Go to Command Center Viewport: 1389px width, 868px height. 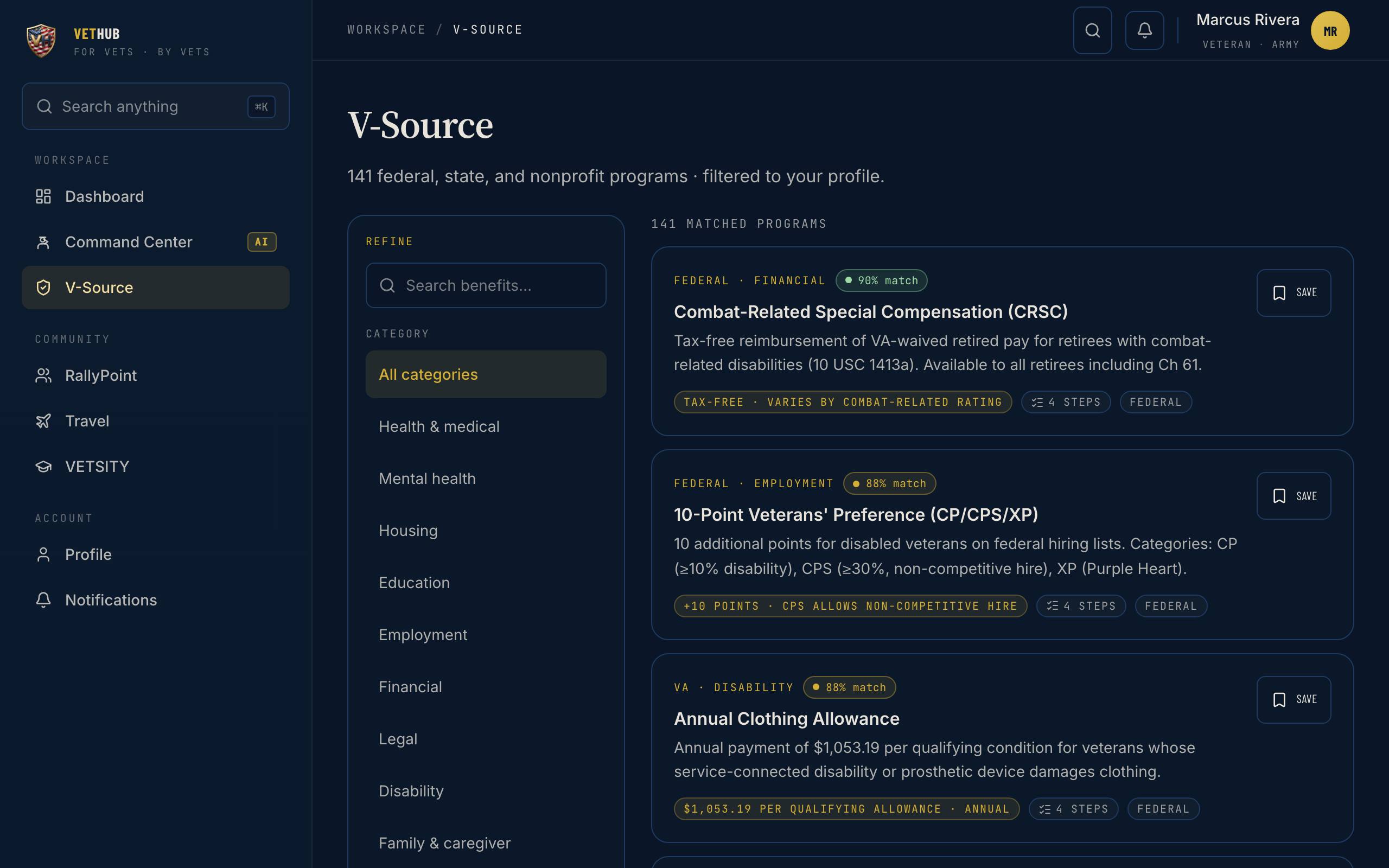(x=156, y=242)
